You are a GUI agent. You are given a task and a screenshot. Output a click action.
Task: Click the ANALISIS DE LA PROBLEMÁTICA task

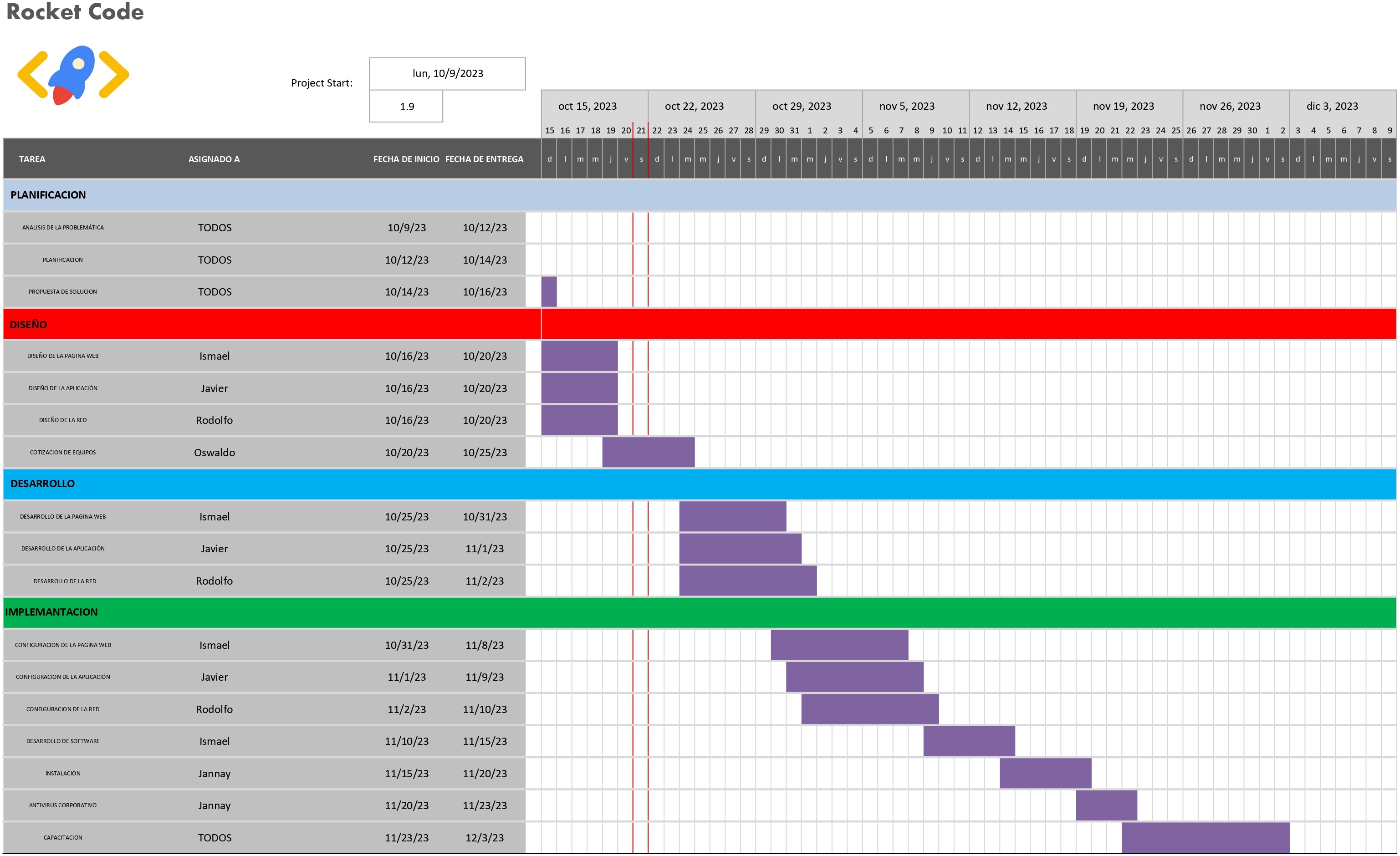coord(63,227)
